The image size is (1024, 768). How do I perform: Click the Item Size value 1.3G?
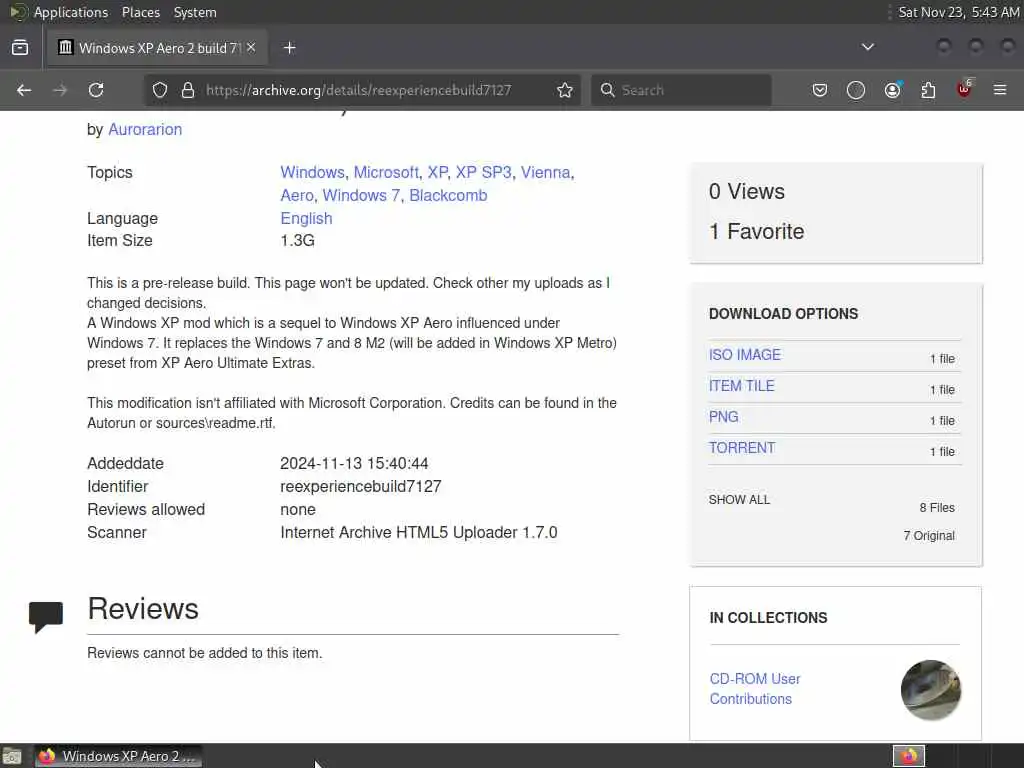click(297, 240)
